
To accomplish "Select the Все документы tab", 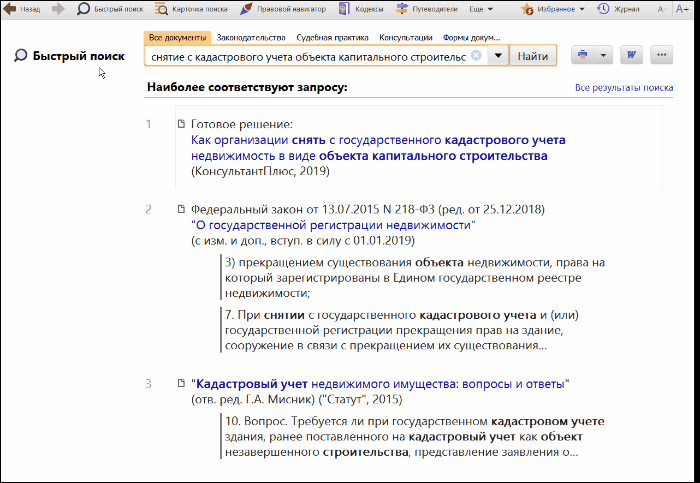I will [x=177, y=37].
